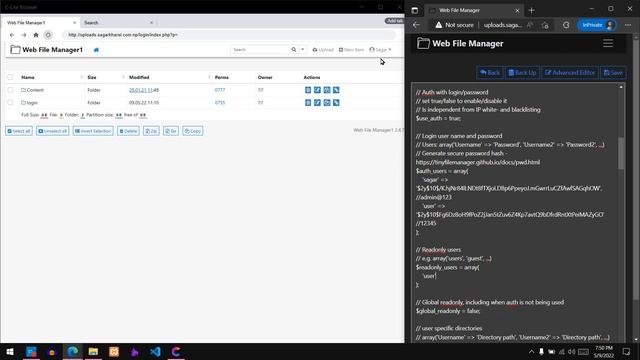This screenshot has width=640, height=360.
Task: Click Rename action icon for Content folder
Action: click(x=317, y=90)
